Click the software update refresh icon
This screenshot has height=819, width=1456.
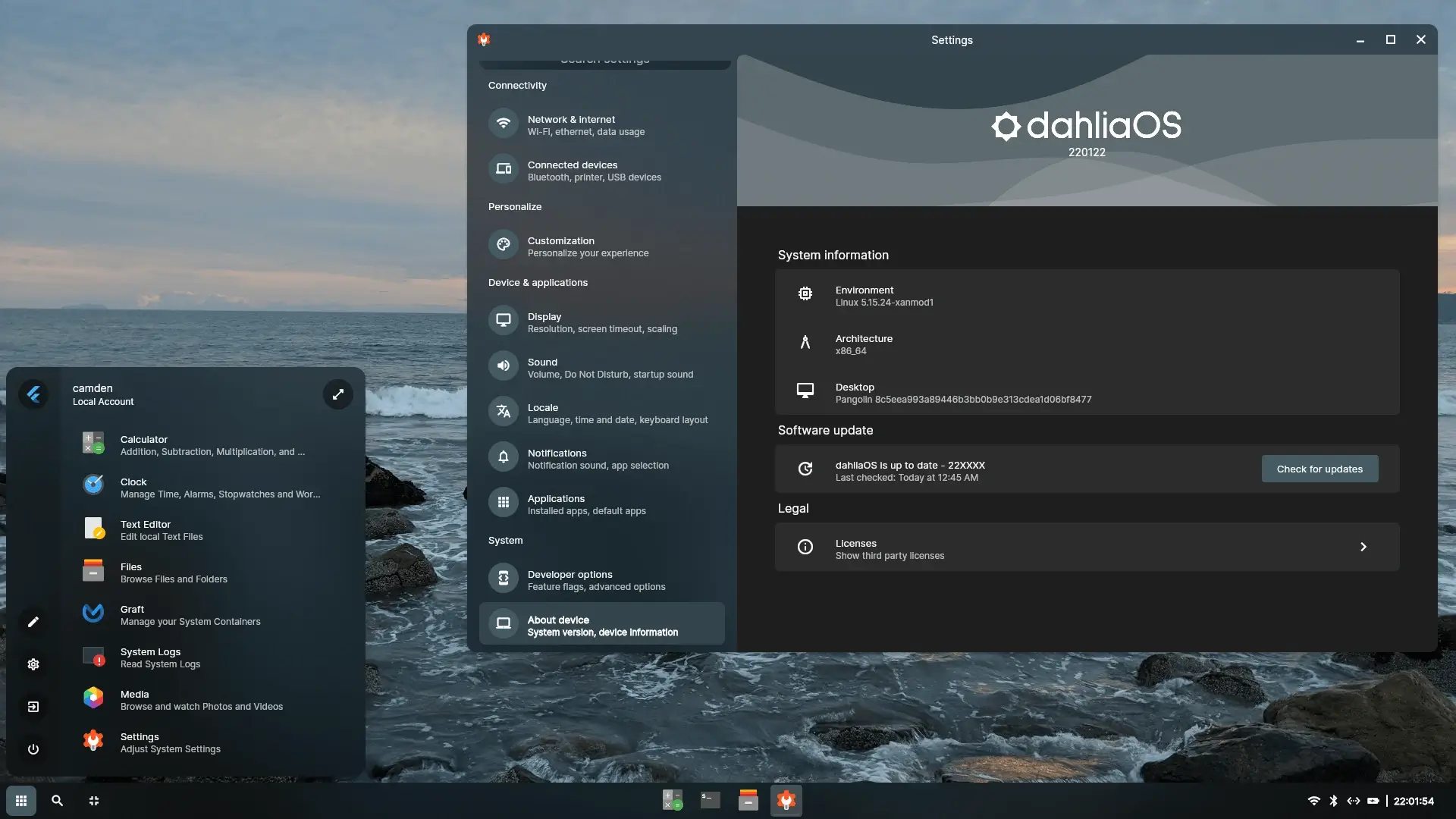pos(805,469)
